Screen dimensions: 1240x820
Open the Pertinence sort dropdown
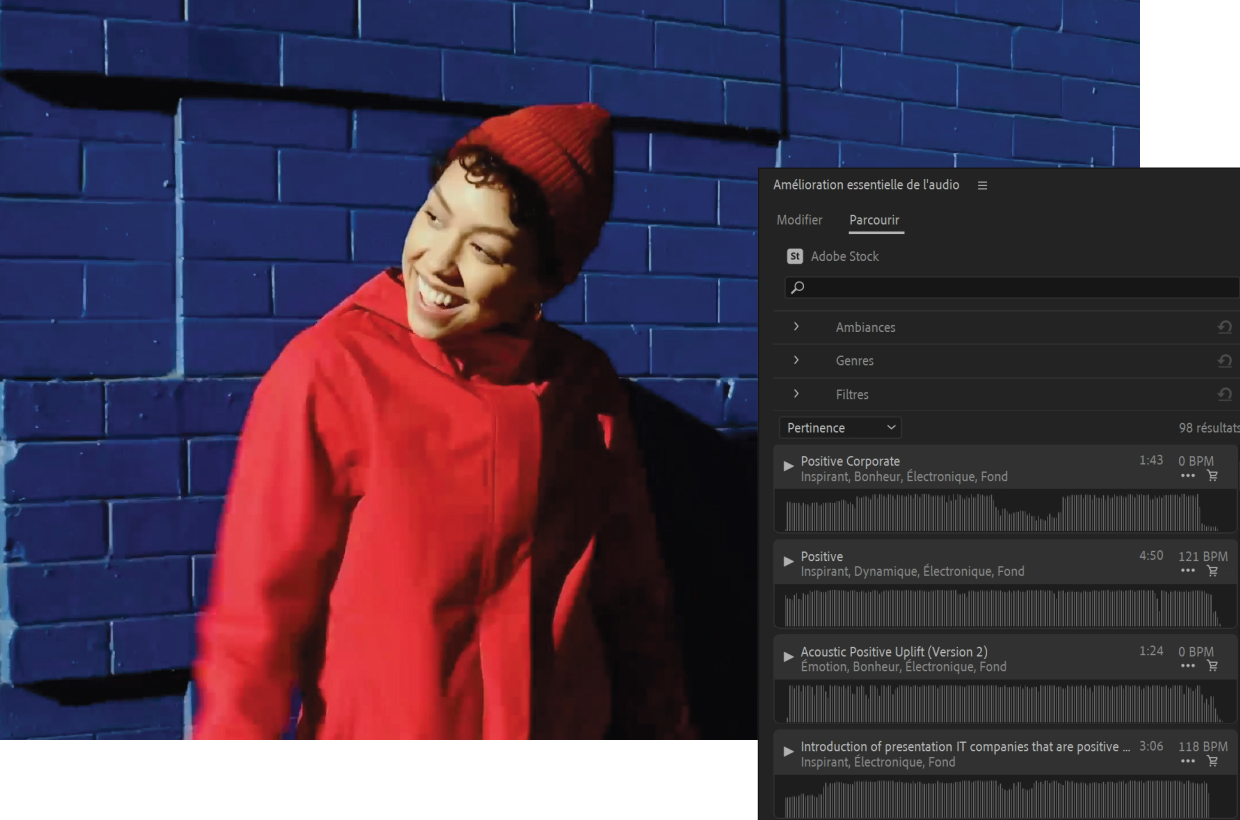(840, 428)
